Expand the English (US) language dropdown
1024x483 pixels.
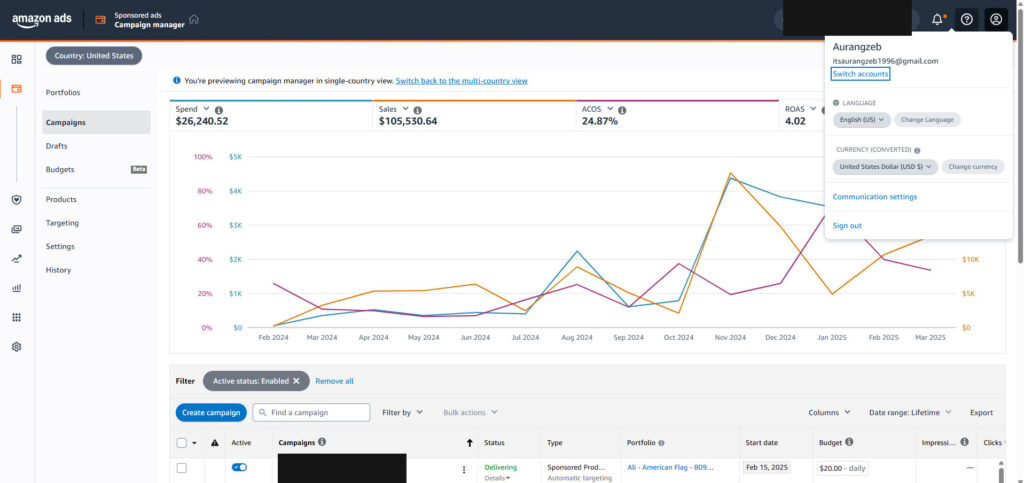point(861,119)
